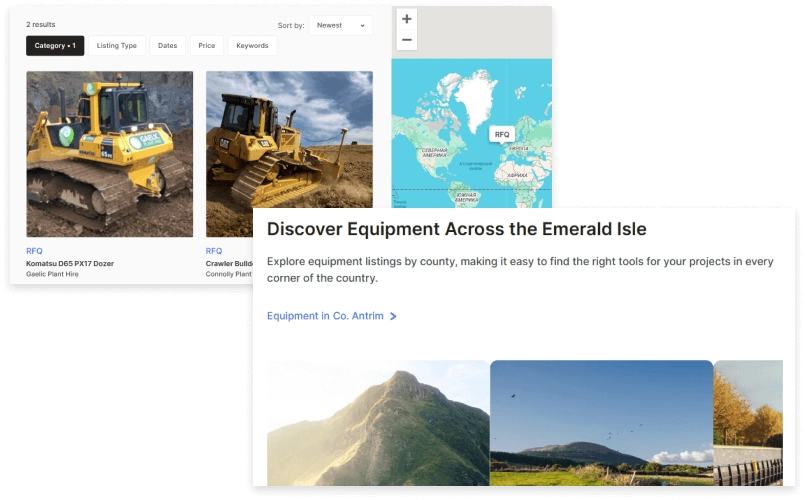Expand the Sort by Newest dropdown
The height and width of the screenshot is (500, 805).
pos(340,25)
